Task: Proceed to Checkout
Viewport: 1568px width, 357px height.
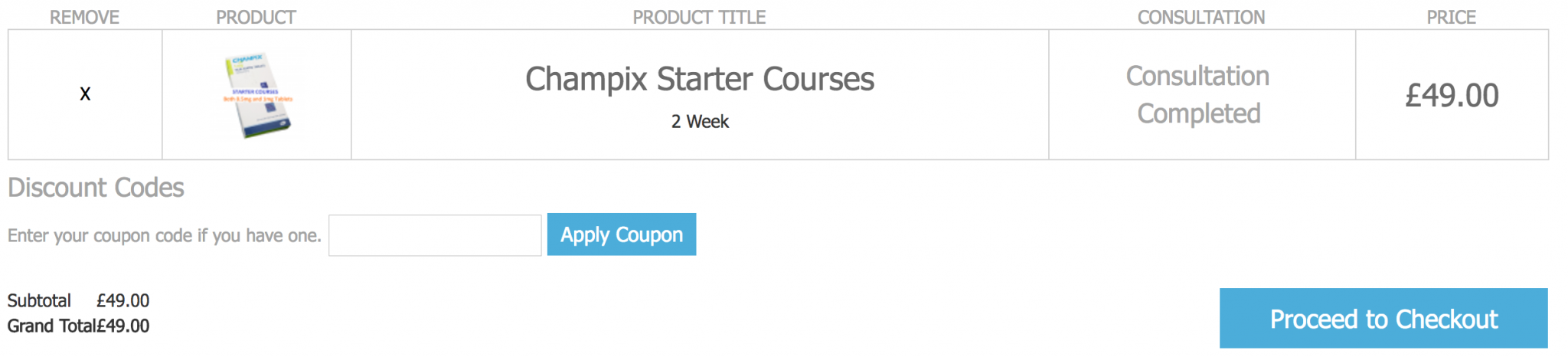Action: click(x=1383, y=319)
